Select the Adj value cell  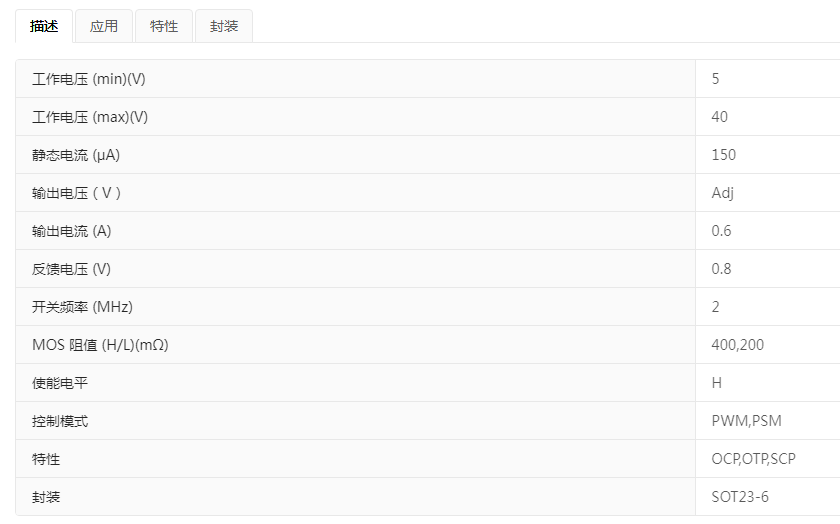click(722, 193)
